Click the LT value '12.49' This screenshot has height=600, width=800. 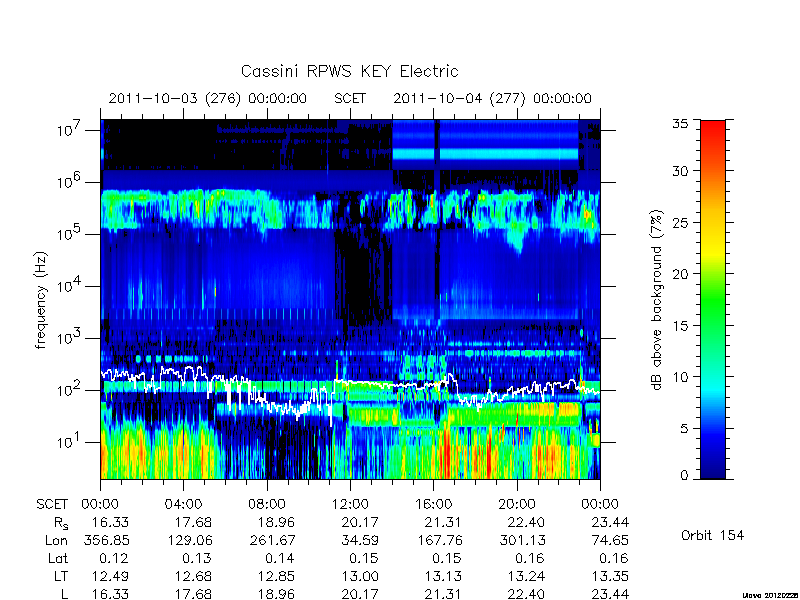pyautogui.click(x=110, y=576)
